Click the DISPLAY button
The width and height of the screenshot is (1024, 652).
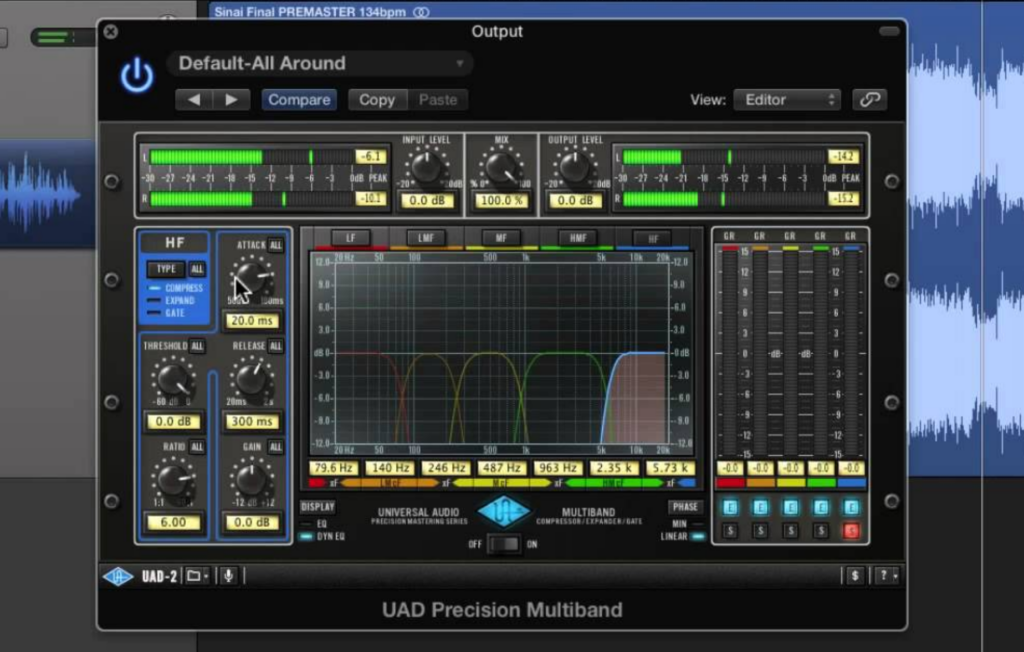pos(317,507)
